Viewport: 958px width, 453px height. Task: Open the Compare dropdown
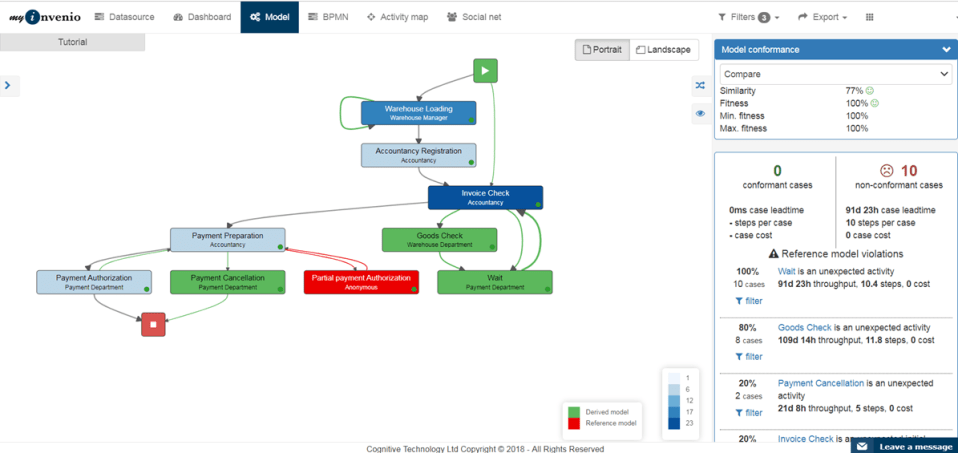(x=835, y=74)
